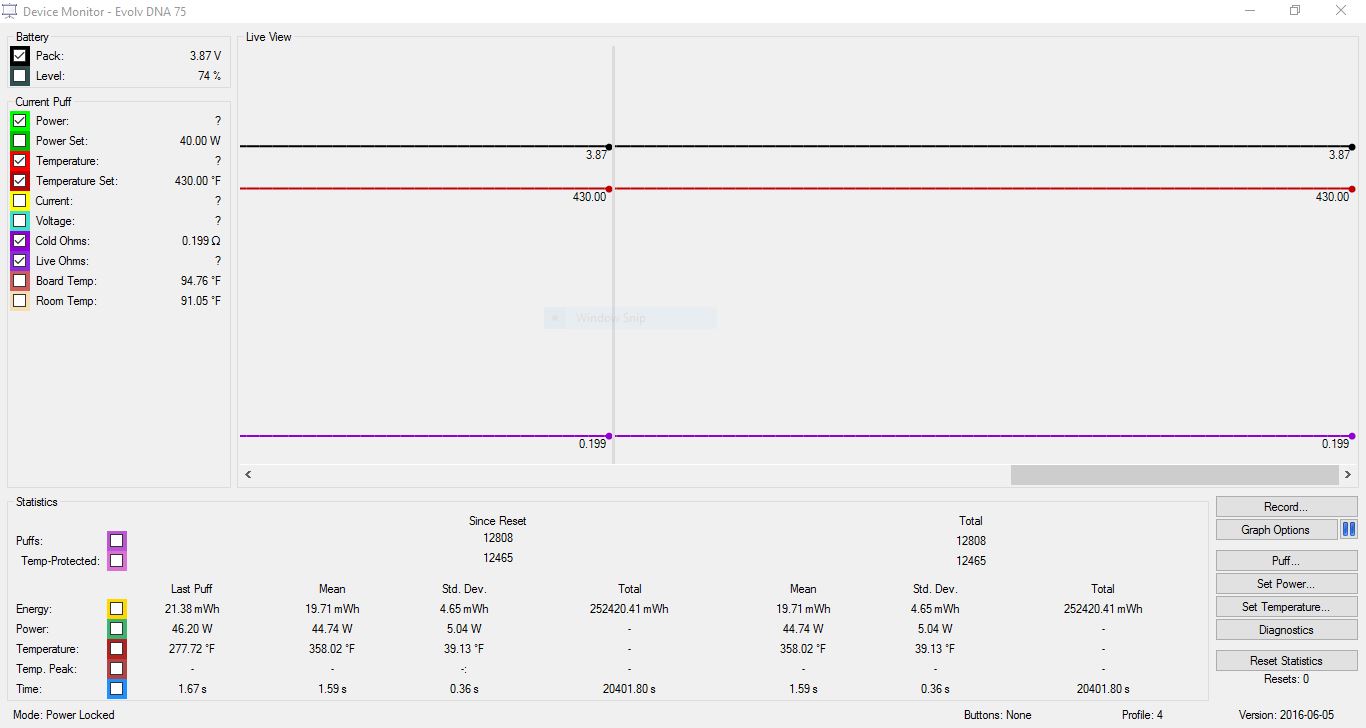Click the Device Monitor app icon in title bar
The height and width of the screenshot is (728, 1366).
tap(9, 11)
